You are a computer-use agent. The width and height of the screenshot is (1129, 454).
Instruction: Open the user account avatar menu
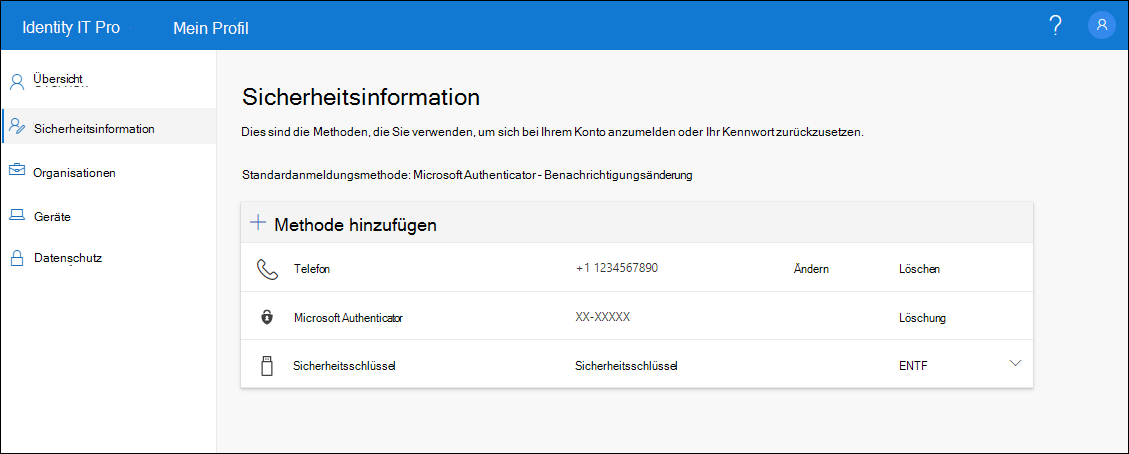click(1102, 25)
